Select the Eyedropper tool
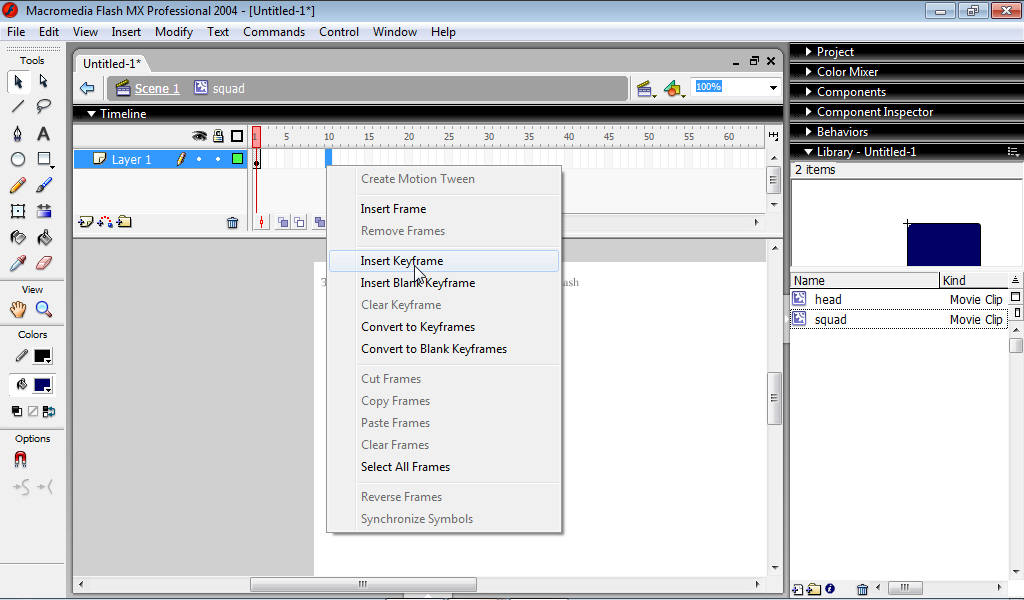Screen dimensions: 1024x600 tap(18, 263)
